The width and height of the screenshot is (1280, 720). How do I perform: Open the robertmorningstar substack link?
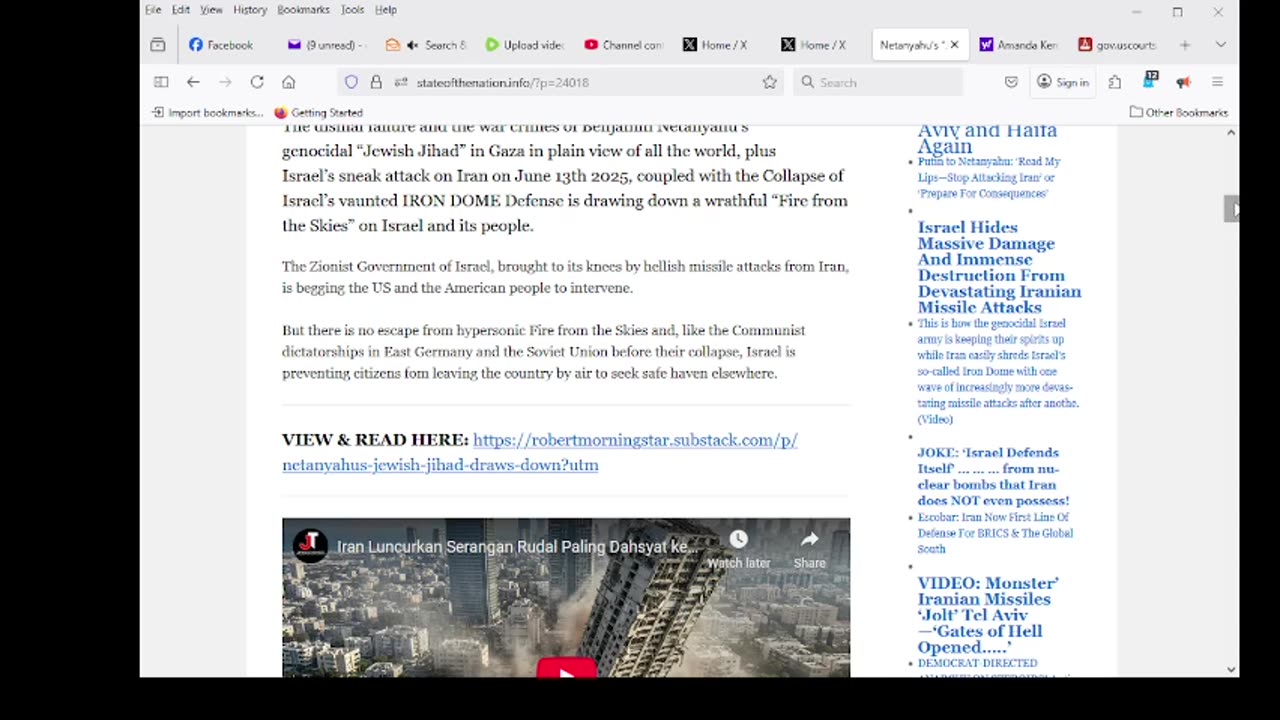(x=539, y=452)
